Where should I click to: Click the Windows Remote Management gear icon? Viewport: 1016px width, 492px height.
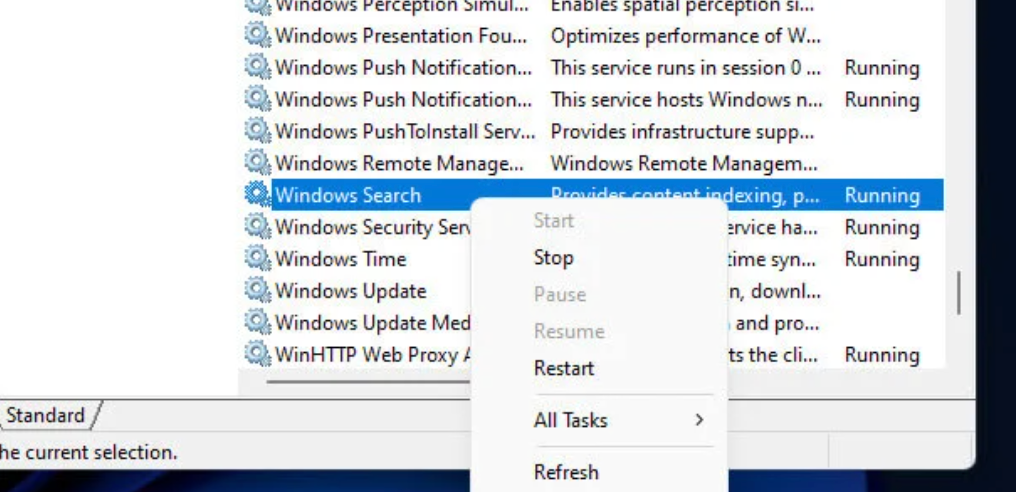tap(257, 163)
